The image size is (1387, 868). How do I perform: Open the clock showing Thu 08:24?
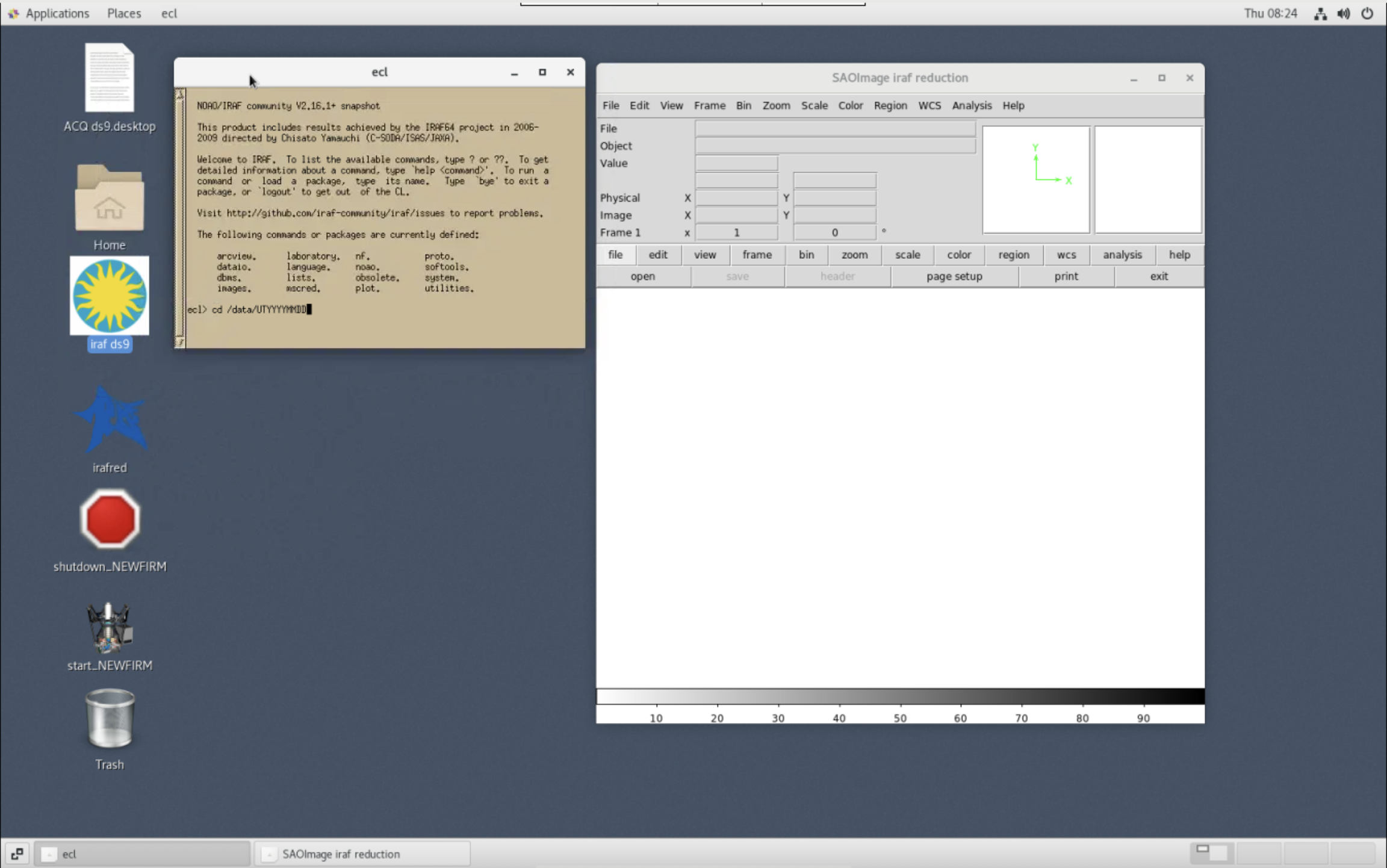[x=1271, y=13]
